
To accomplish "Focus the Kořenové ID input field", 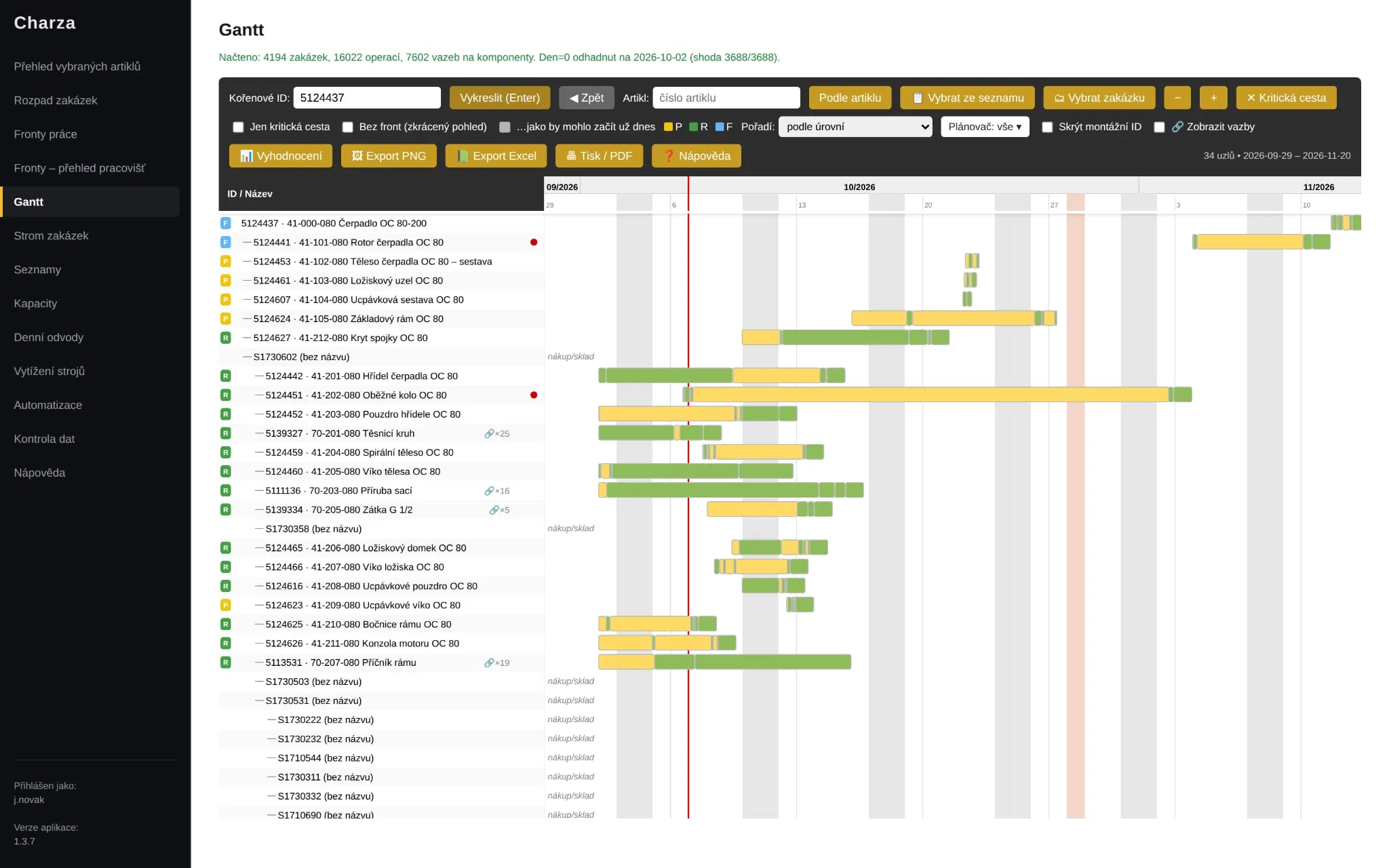I will [367, 98].
